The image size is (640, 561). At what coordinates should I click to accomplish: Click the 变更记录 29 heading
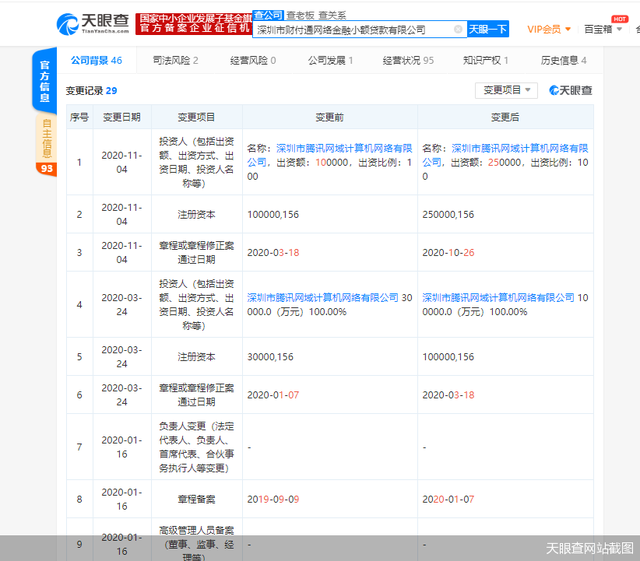coord(91,91)
